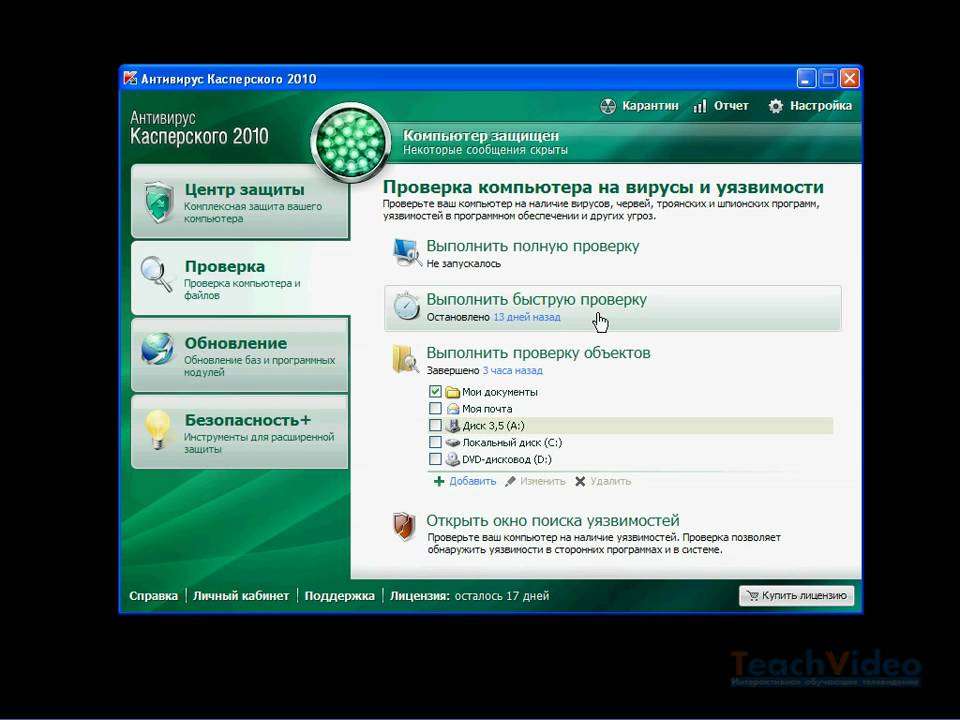This screenshot has height=720, width=960.
Task: Click the Моя почта mail icon
Action: 453,409
